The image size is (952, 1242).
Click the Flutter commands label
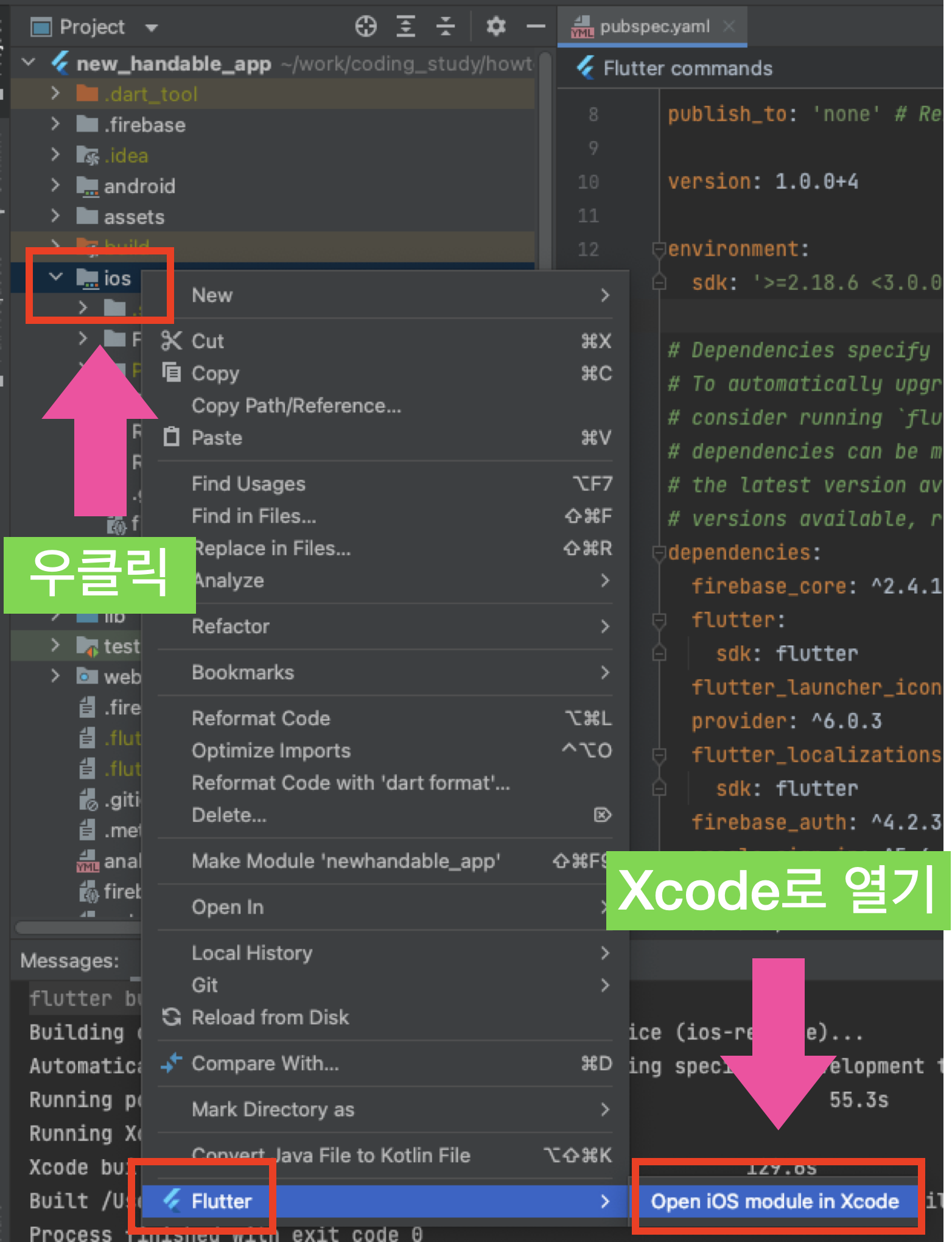(687, 68)
